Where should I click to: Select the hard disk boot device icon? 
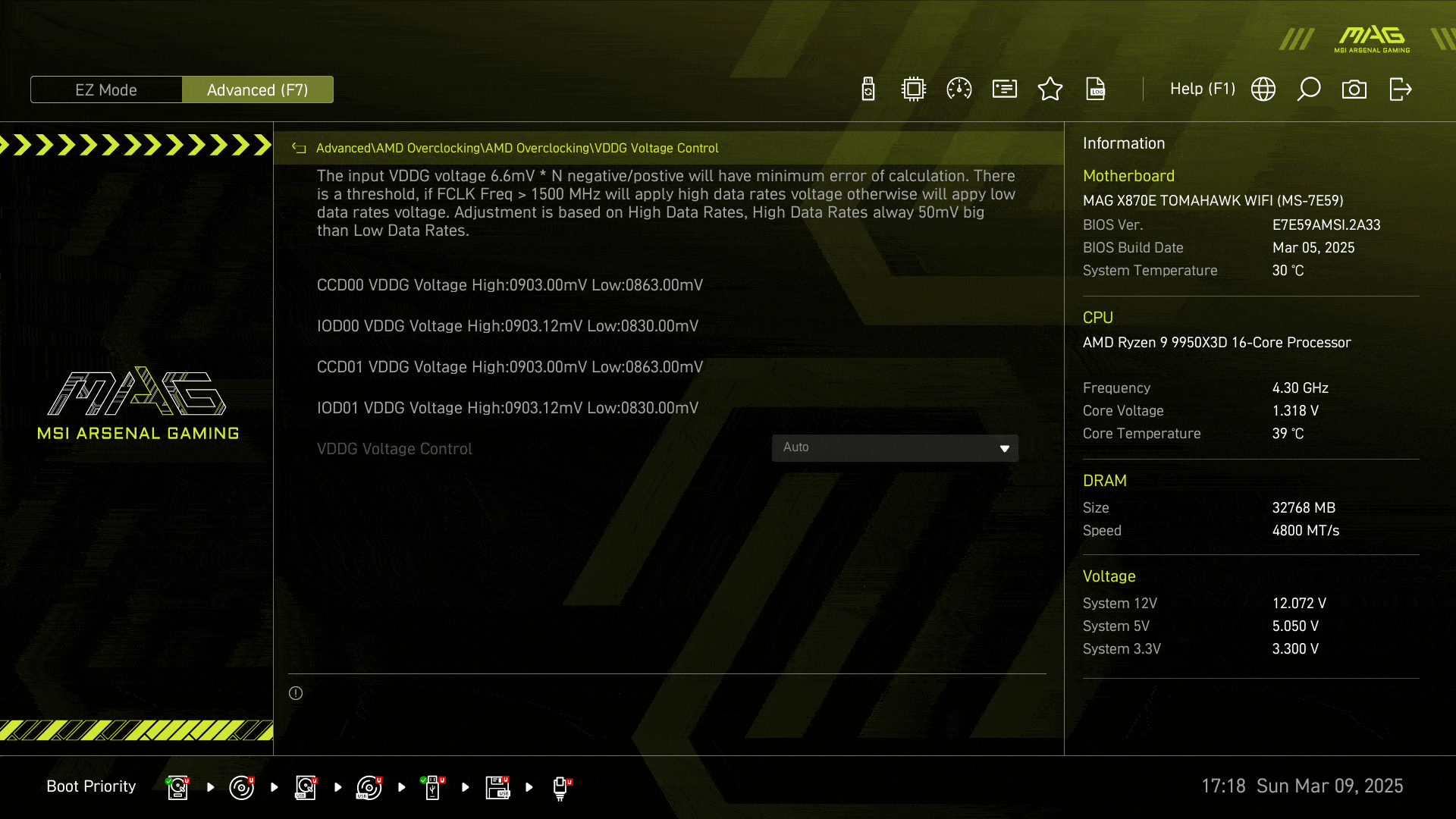coord(178,787)
